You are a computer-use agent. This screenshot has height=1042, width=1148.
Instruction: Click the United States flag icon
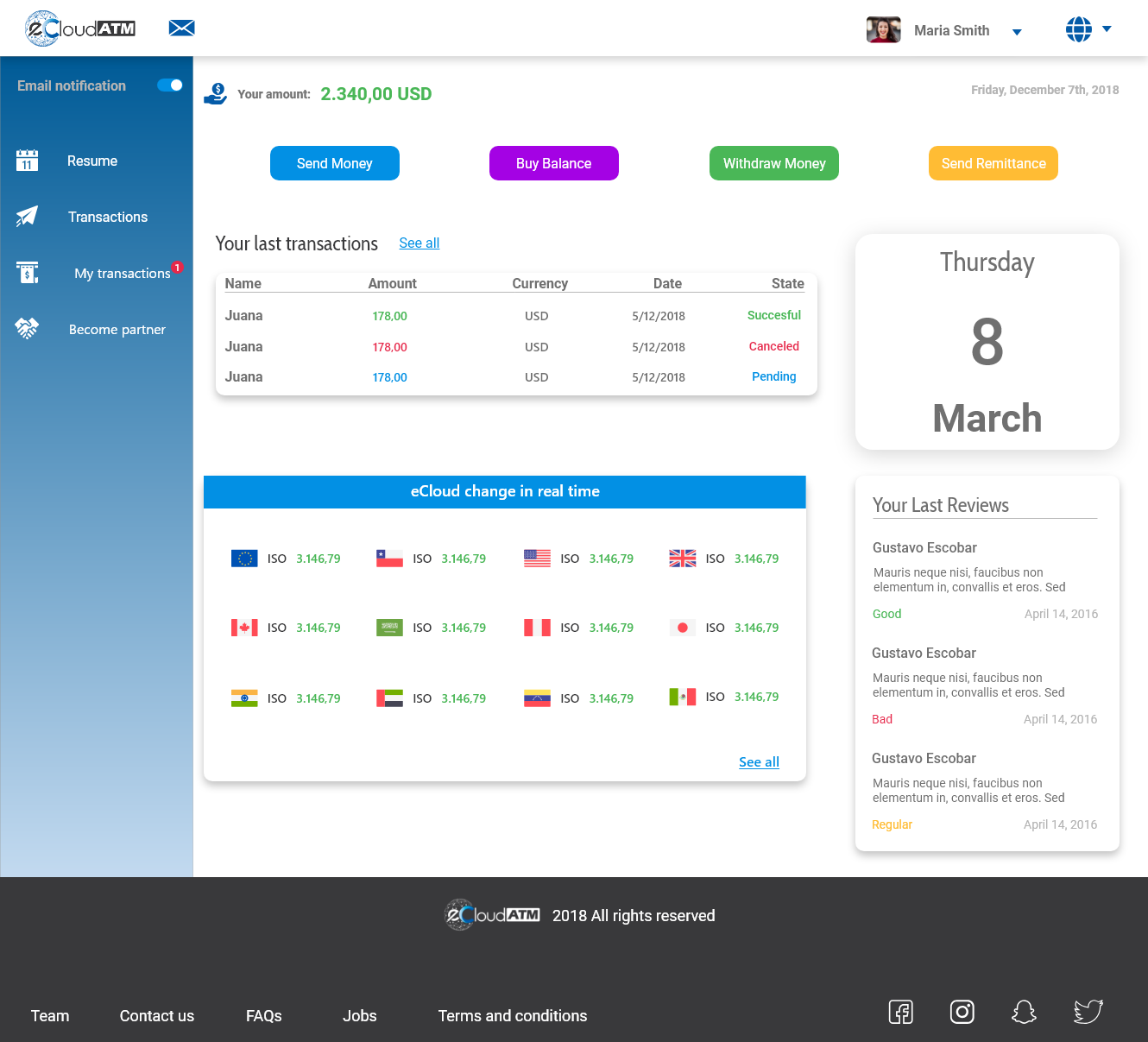[537, 559]
